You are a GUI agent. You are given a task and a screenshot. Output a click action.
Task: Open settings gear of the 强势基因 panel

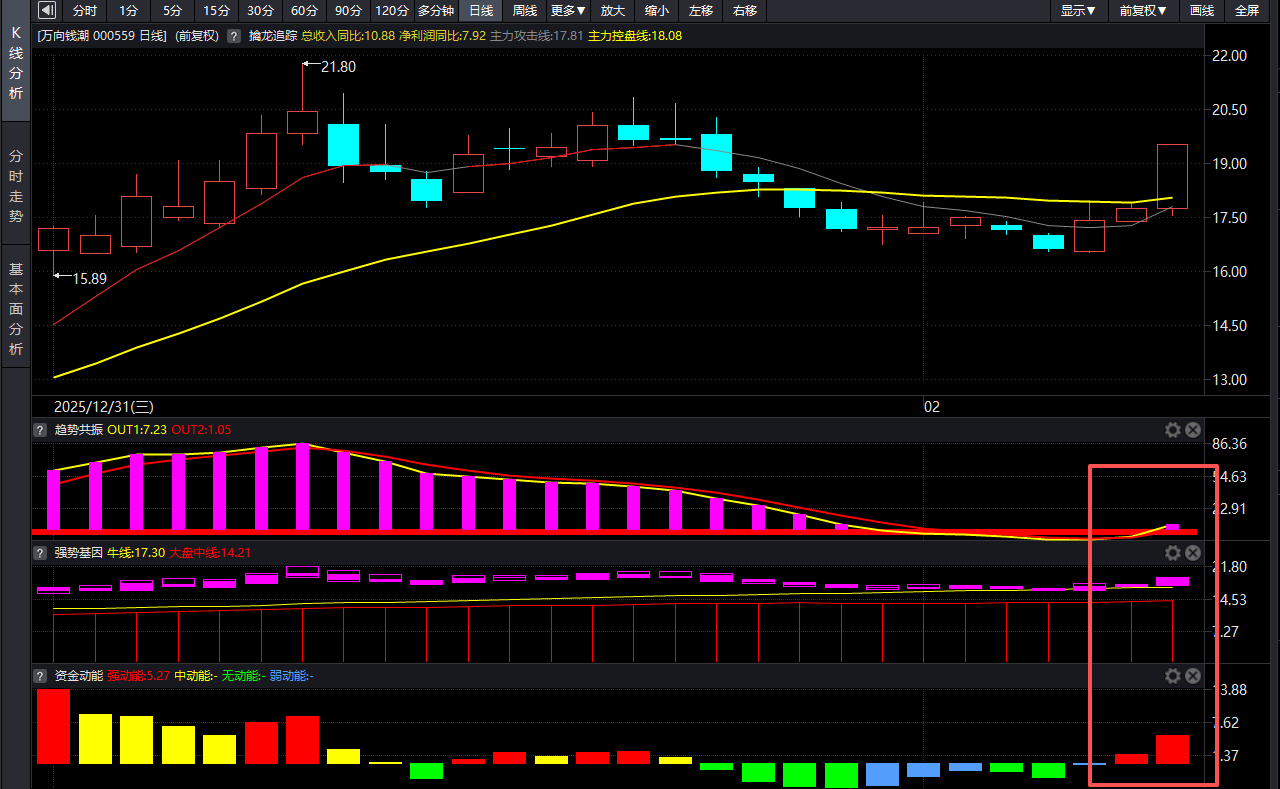coord(1173,553)
